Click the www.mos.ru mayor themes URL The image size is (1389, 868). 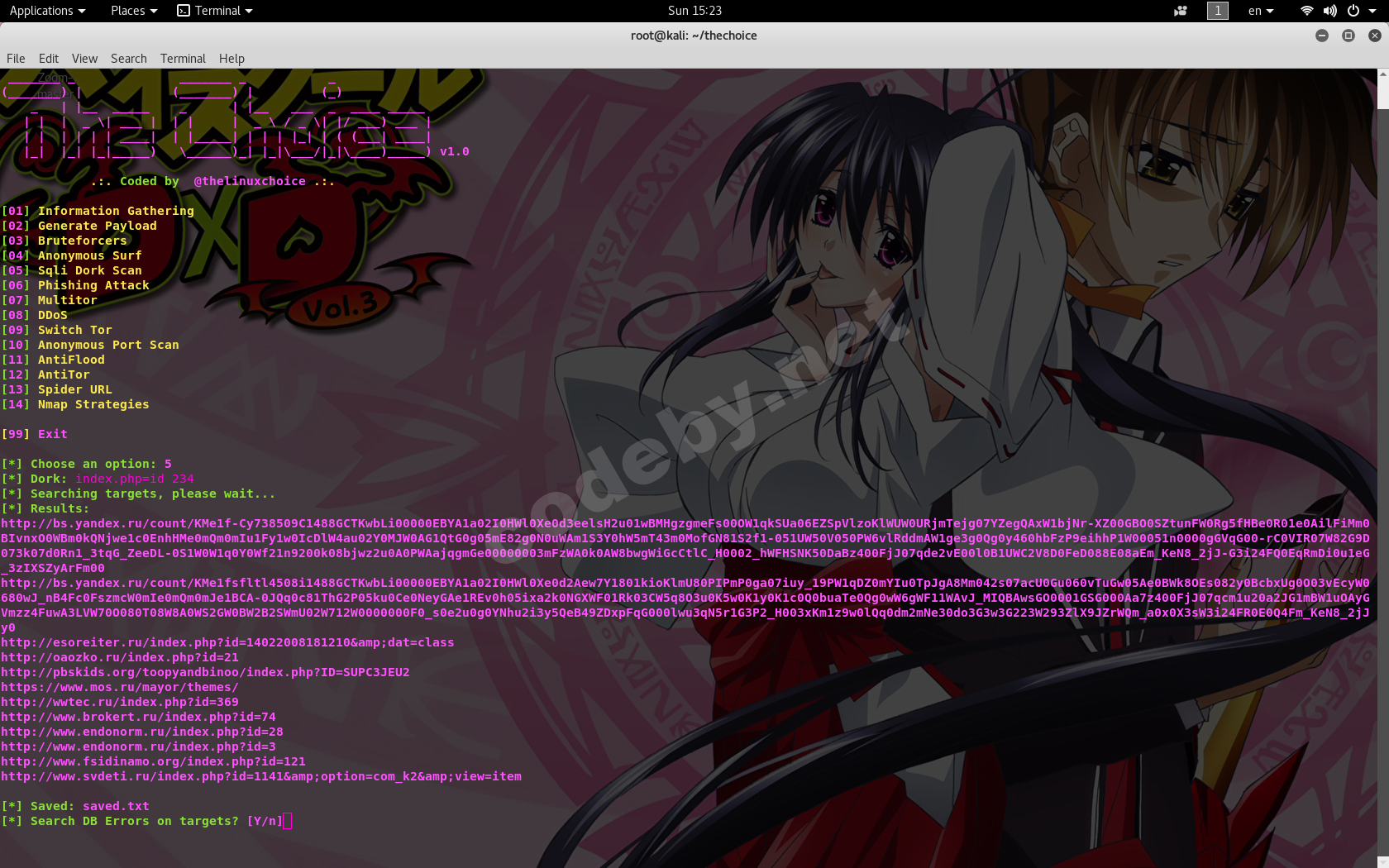pos(120,687)
